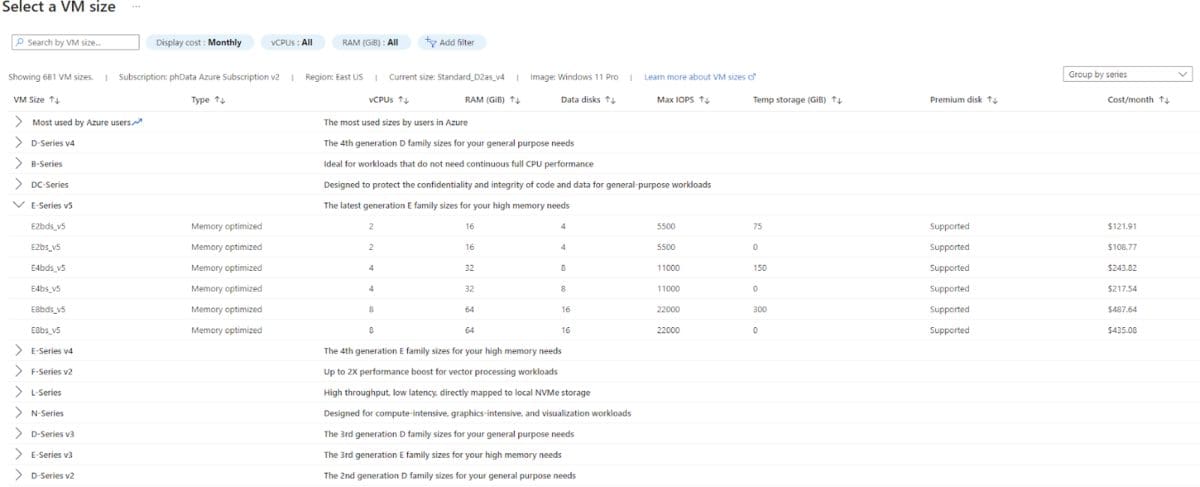Sort by the VM Size column
The image size is (1200, 487).
pos(37,100)
